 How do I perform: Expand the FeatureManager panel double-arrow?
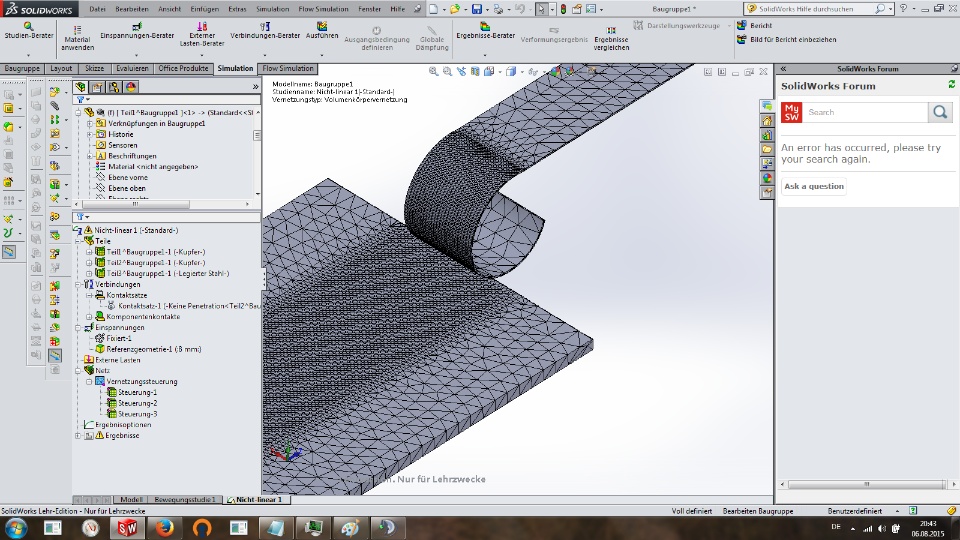[255, 87]
